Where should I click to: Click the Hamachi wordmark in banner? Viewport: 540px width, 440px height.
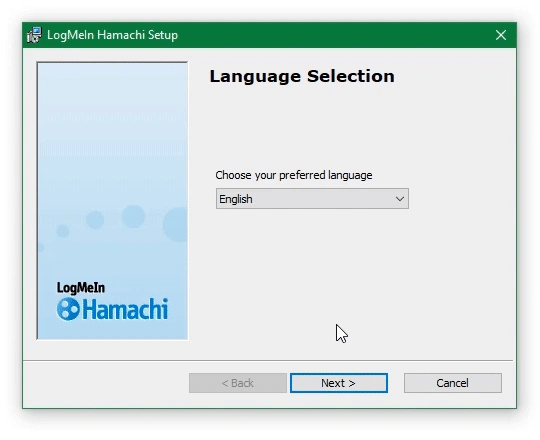[x=125, y=309]
